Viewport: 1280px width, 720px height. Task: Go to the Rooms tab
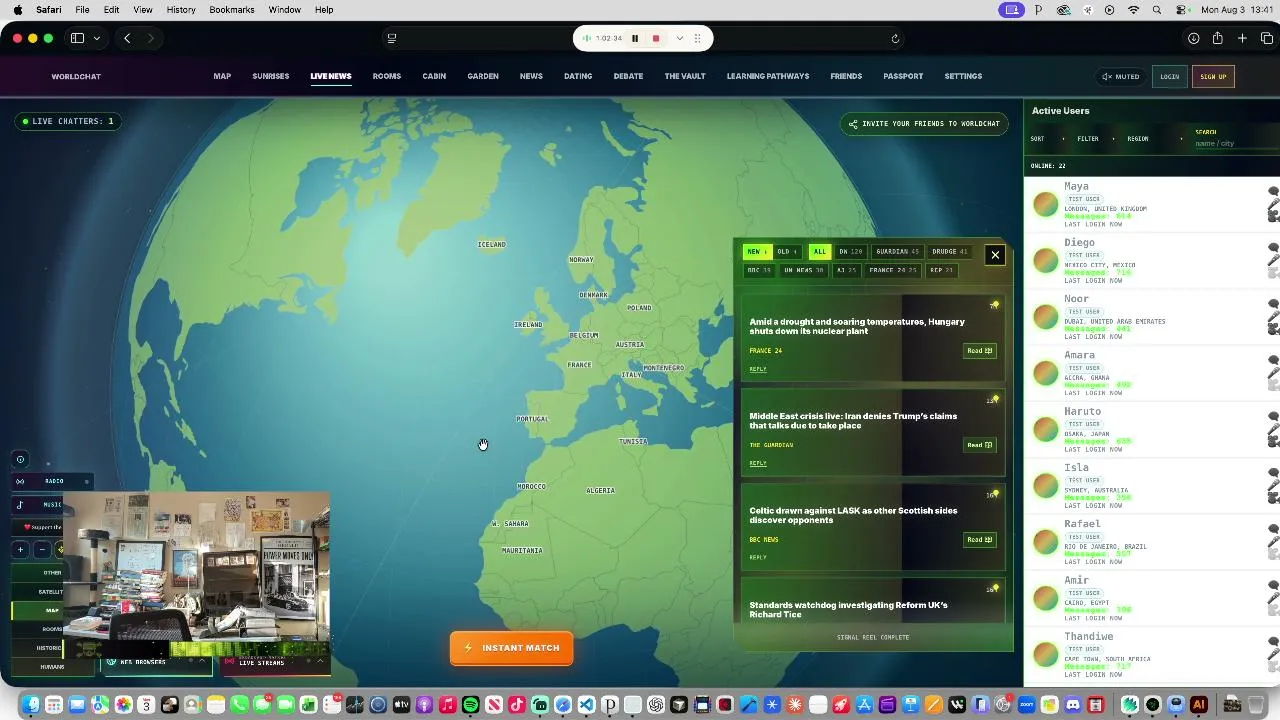pos(387,76)
